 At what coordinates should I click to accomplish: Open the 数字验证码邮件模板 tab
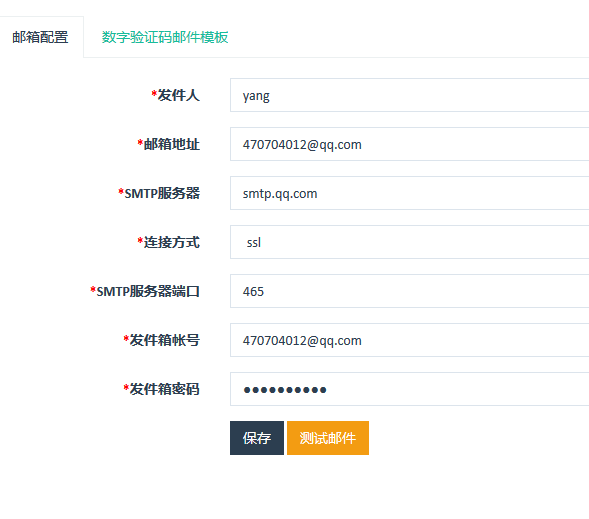click(x=165, y=37)
